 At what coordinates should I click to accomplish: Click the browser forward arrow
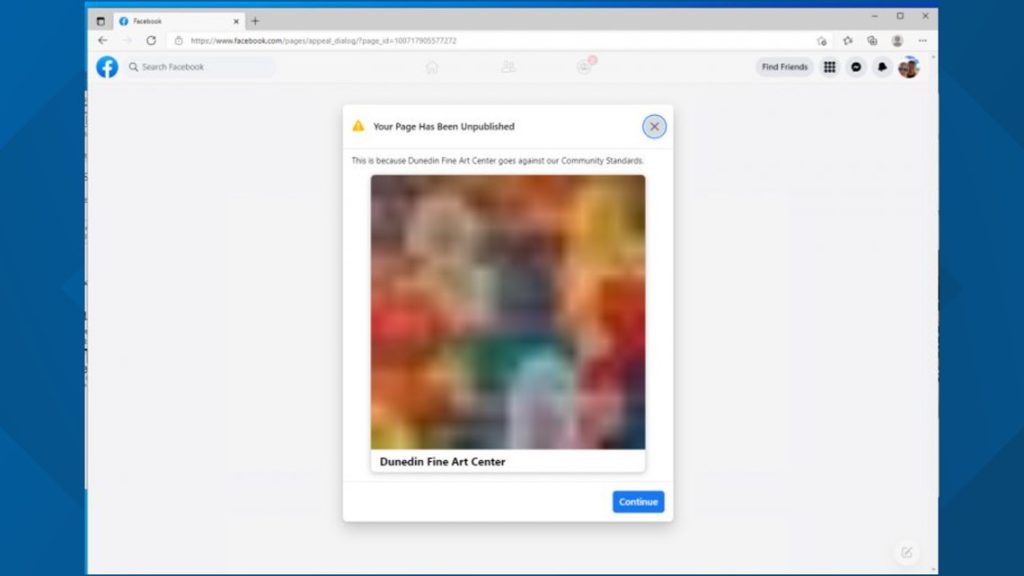[x=127, y=40]
